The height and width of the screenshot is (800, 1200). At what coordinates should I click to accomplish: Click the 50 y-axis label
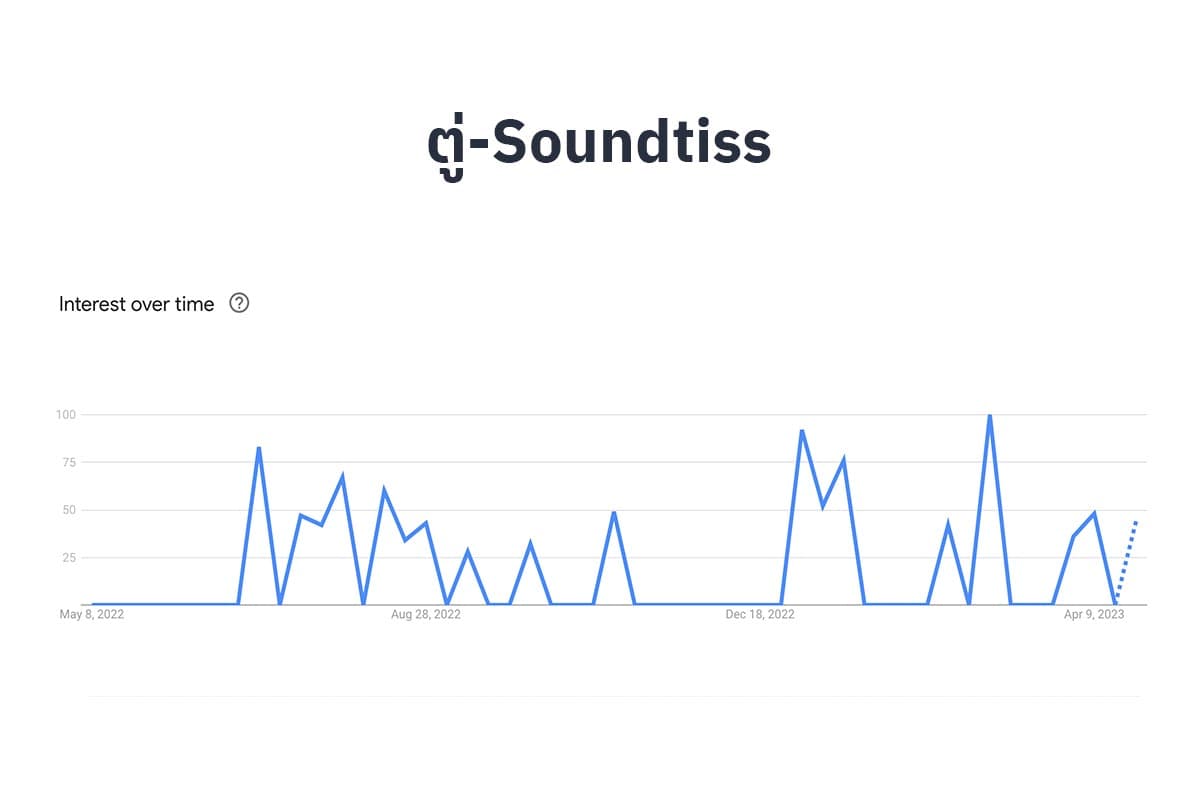click(x=70, y=510)
